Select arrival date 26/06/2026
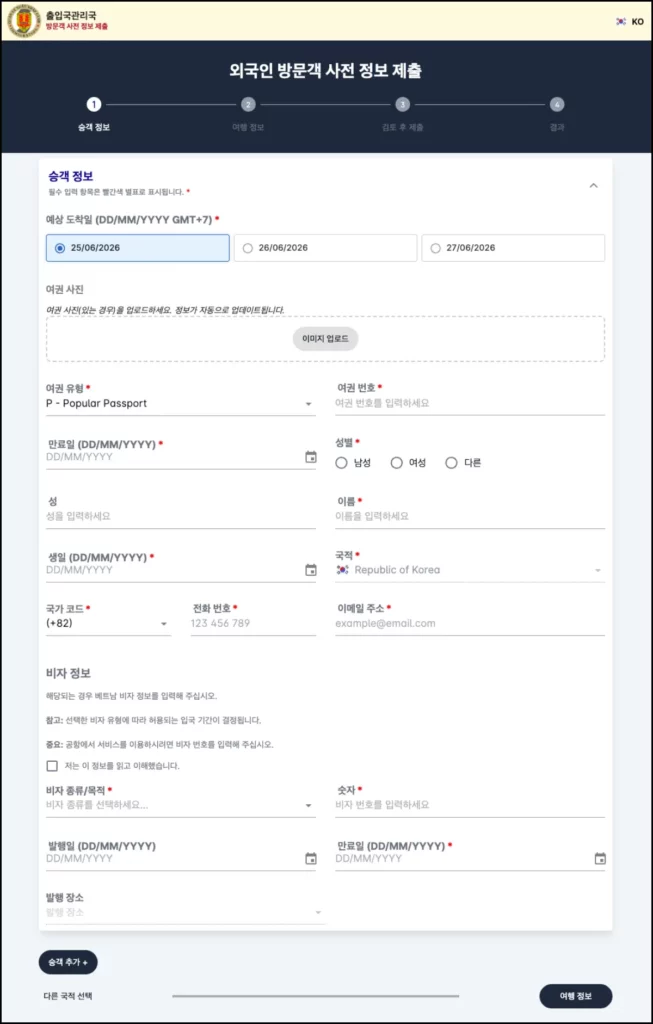Image resolution: width=653 pixels, height=1024 pixels. [x=325, y=248]
